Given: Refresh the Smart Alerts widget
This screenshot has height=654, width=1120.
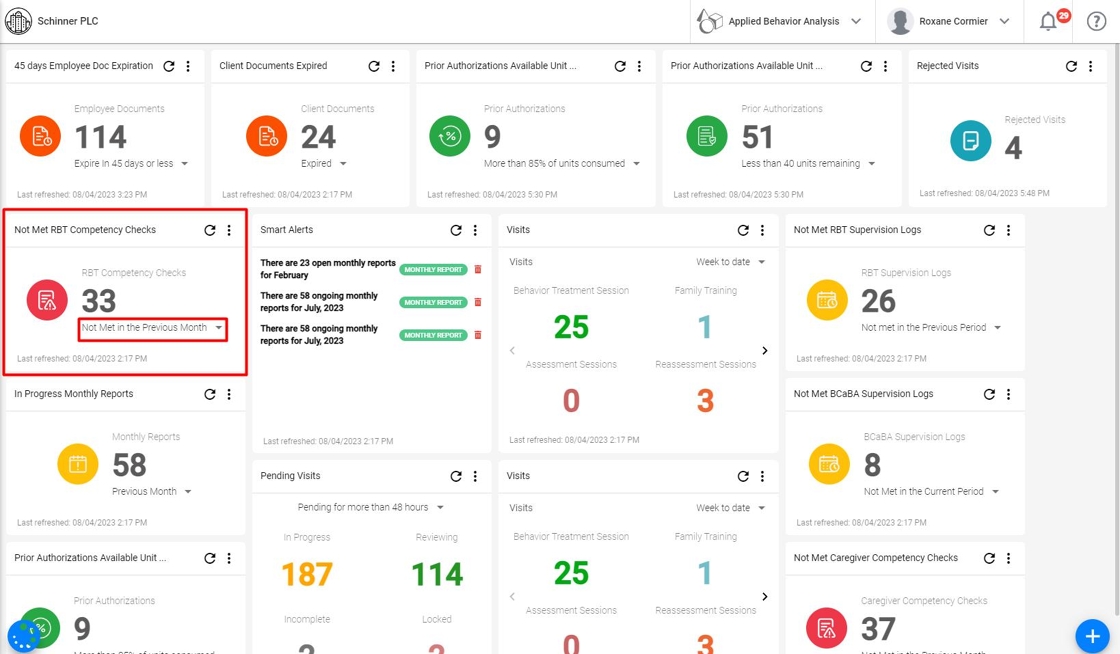Looking at the screenshot, I should click(456, 231).
